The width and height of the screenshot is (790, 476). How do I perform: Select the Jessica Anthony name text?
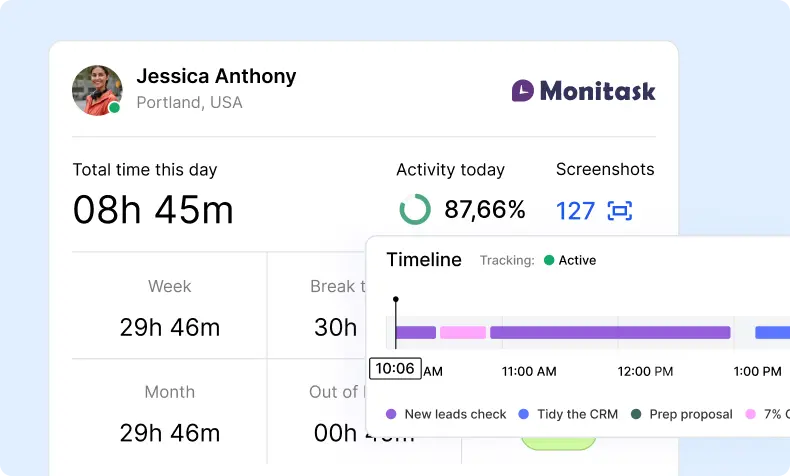(216, 76)
